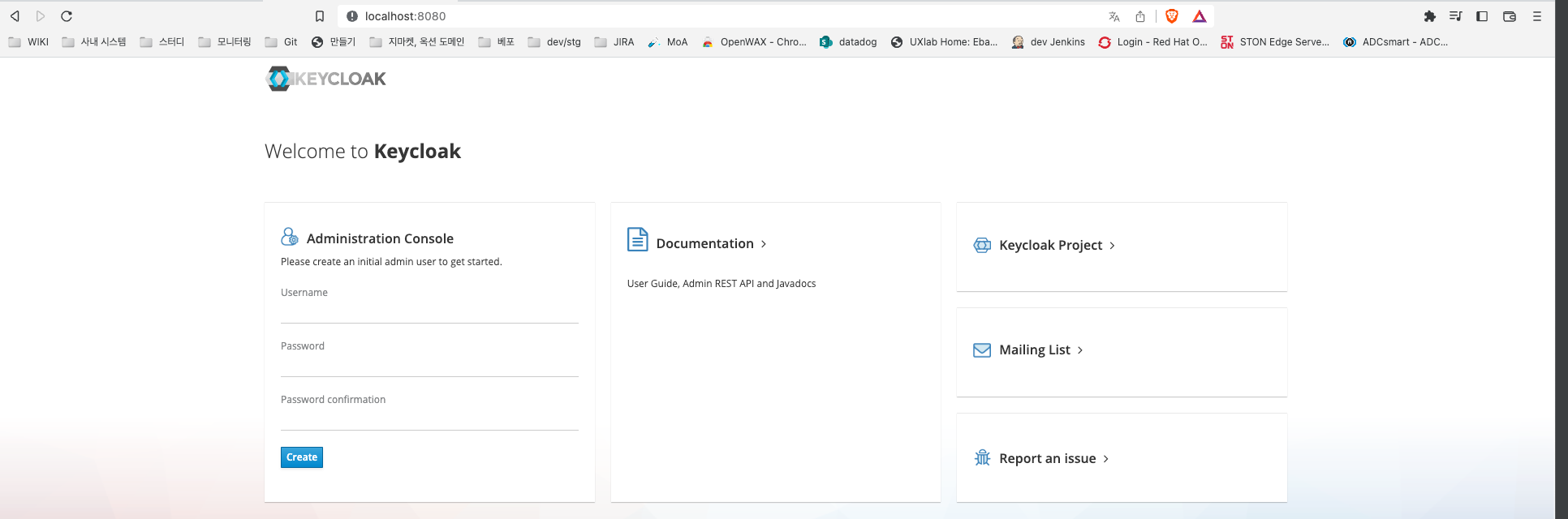Screen dimensions: 1568x519
Task: Click the Administration Console heading
Action: click(380, 238)
